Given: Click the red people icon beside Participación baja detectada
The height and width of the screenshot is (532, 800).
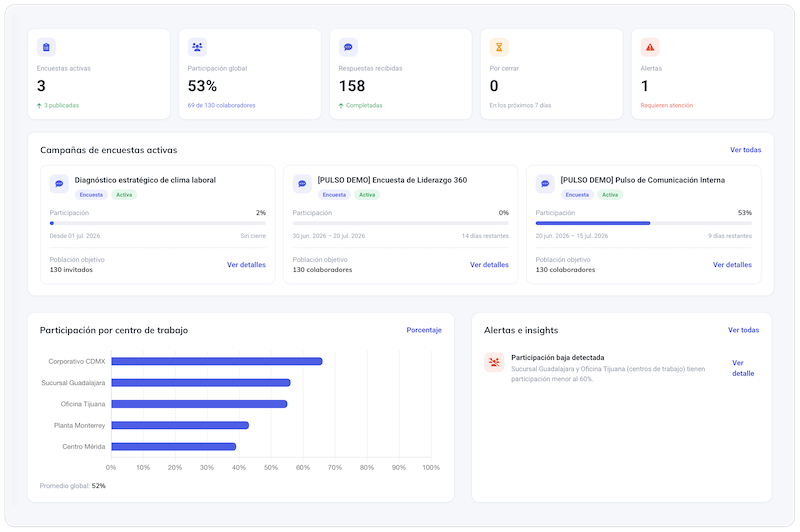Looking at the screenshot, I should [x=494, y=362].
